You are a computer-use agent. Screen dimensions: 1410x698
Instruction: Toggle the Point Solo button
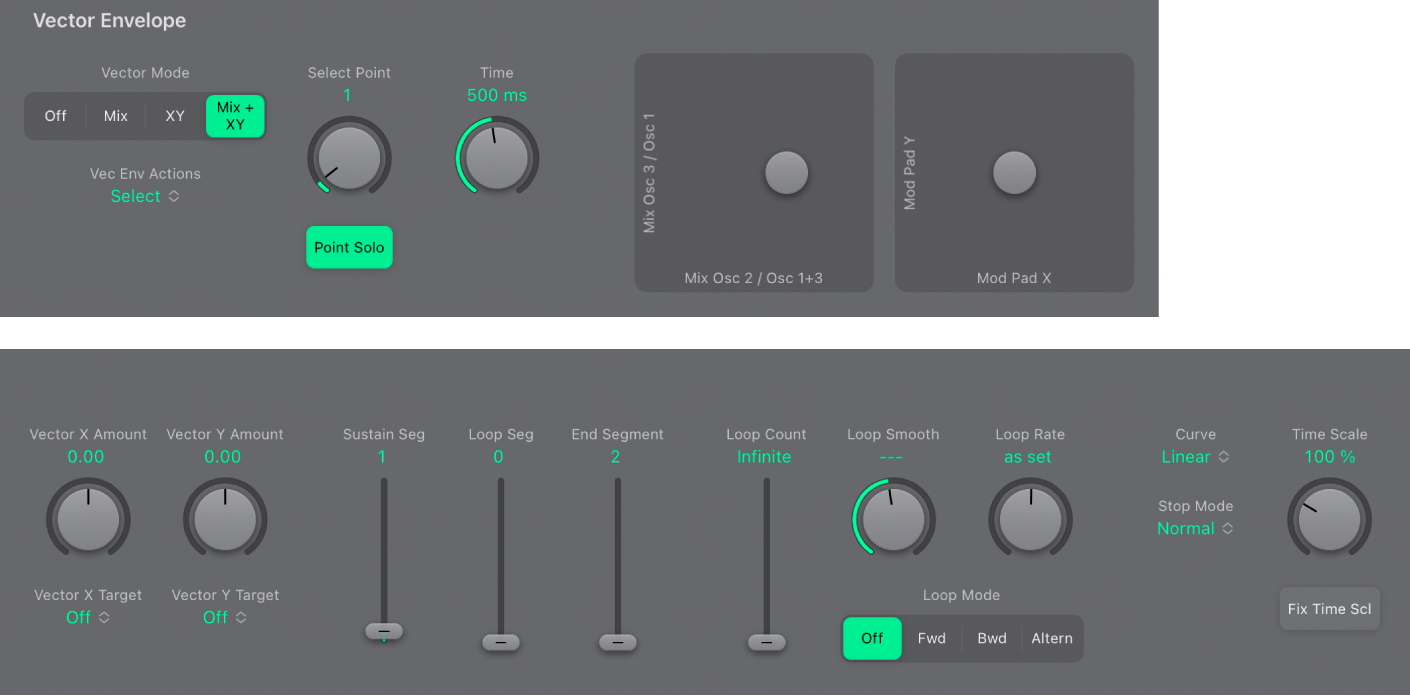coord(349,248)
